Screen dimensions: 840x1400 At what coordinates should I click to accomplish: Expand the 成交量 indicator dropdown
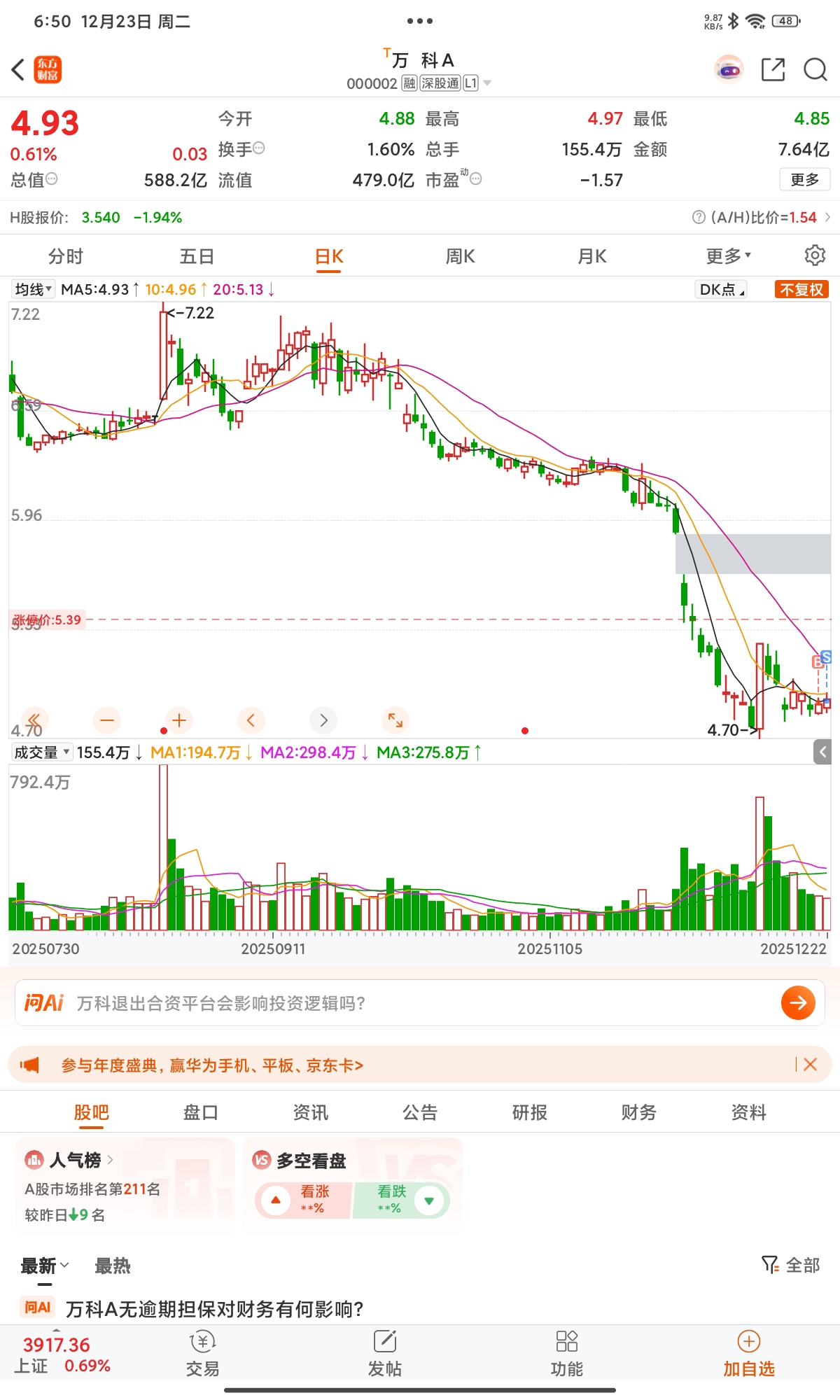pos(42,752)
